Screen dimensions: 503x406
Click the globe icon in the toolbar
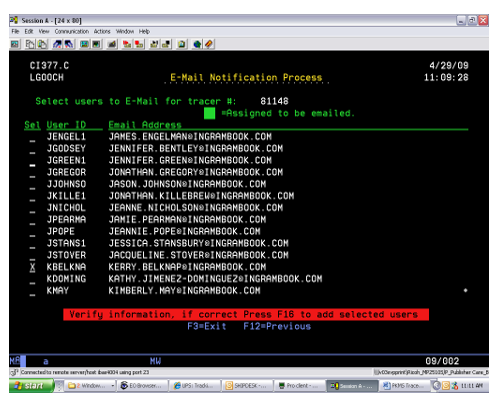coord(197,44)
